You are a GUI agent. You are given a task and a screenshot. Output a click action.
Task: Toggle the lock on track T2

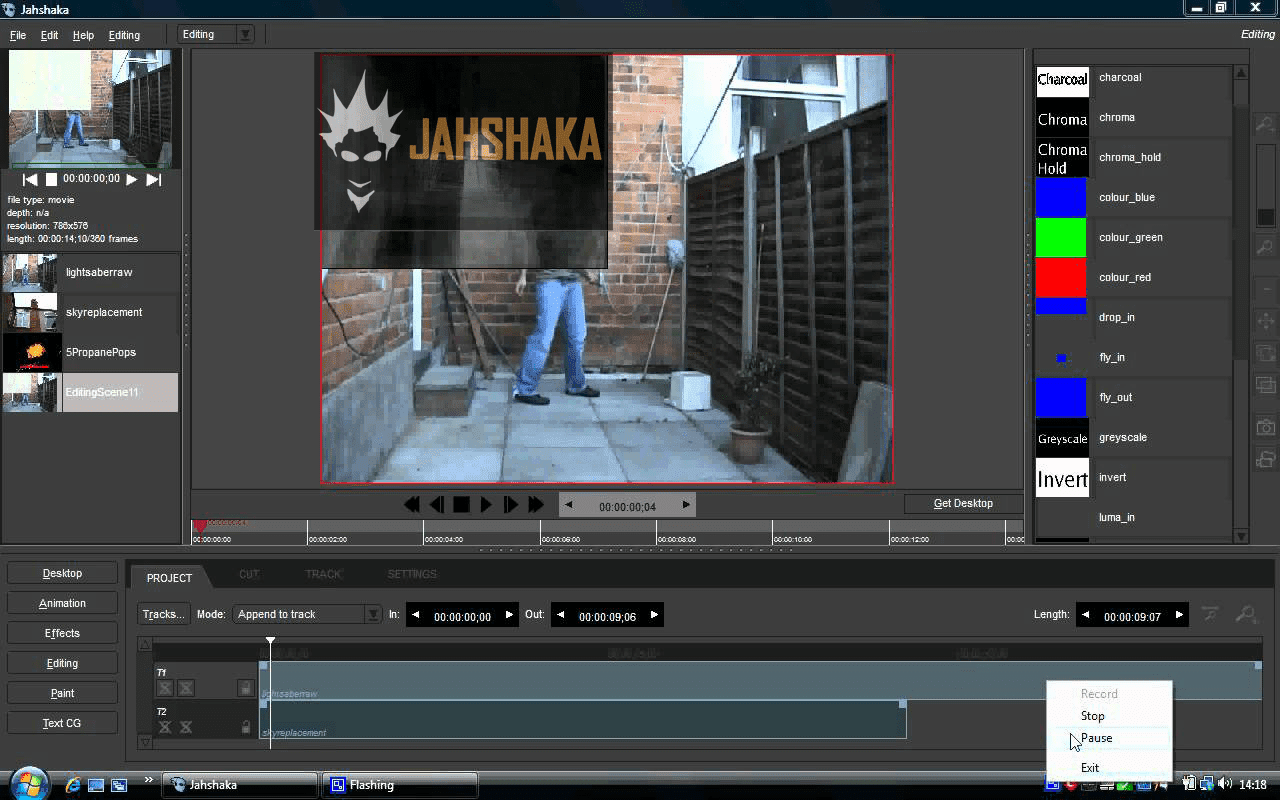click(246, 727)
